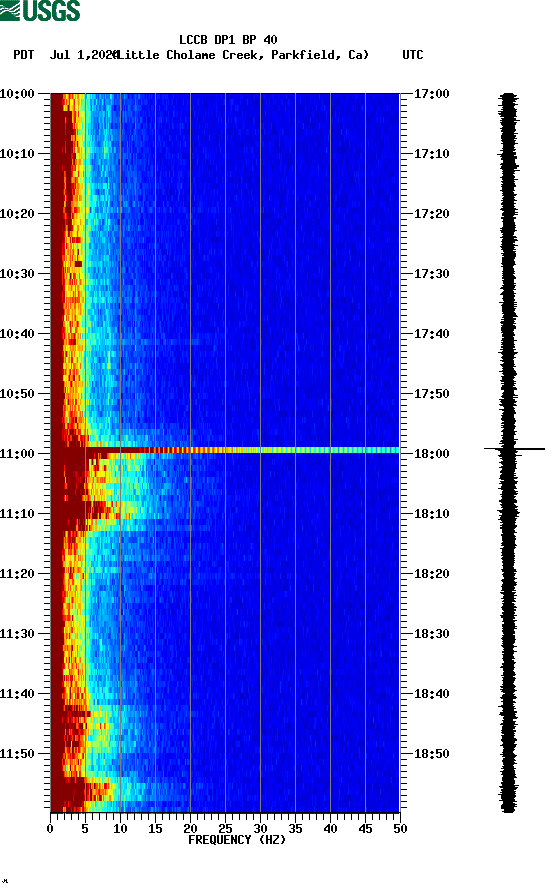Click the '10:20' PDT time label
Viewport: 552px width, 892px height.
coord(17,213)
